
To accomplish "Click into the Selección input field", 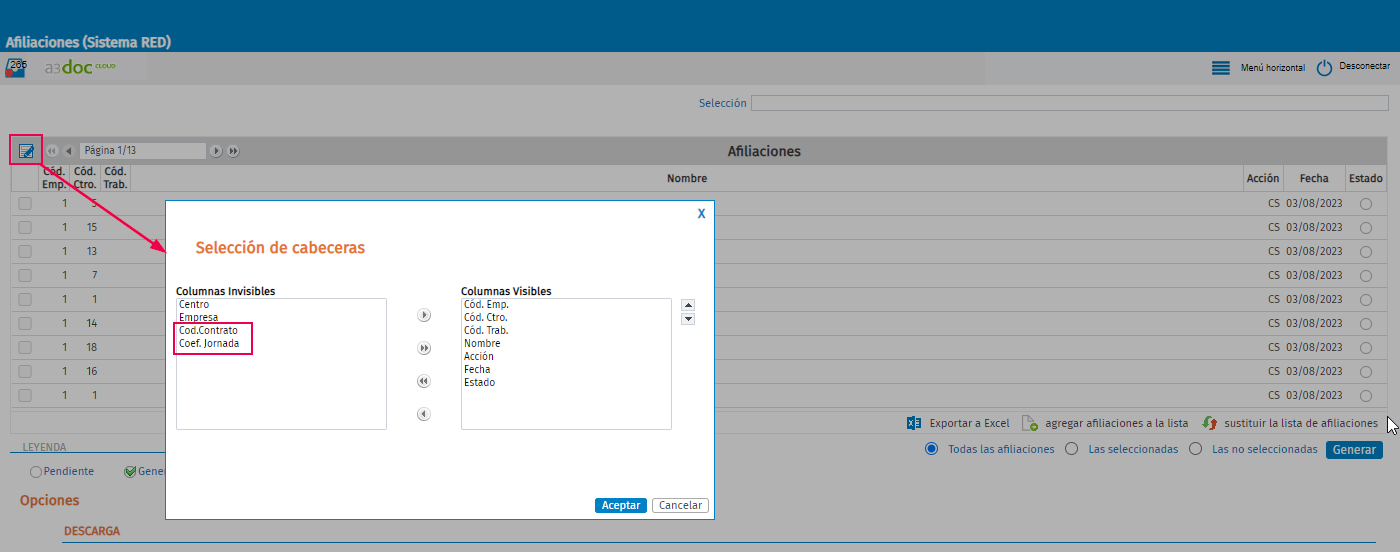I will pyautogui.click(x=1069, y=103).
